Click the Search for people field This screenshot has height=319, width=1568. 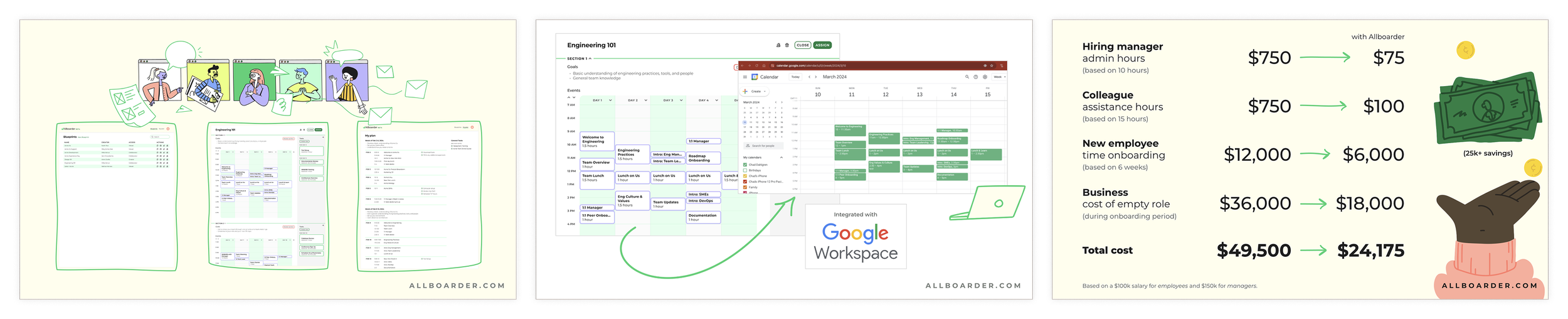tap(763, 146)
